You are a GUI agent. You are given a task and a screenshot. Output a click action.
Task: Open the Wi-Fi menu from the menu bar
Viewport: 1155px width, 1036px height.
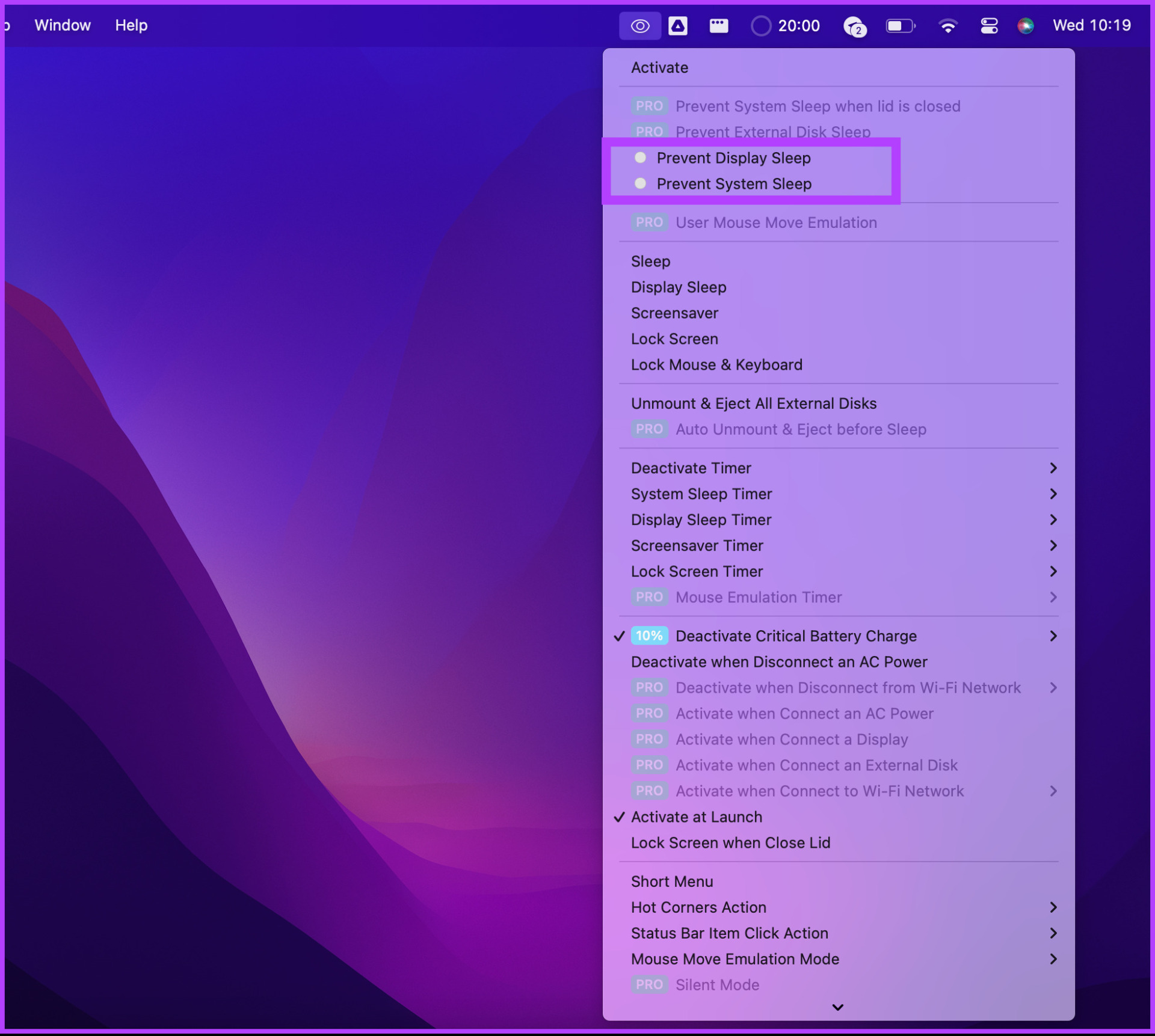[x=948, y=25]
